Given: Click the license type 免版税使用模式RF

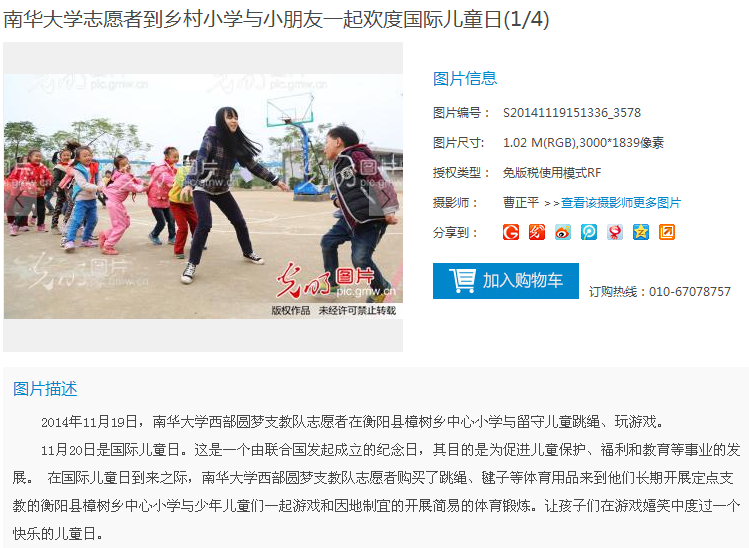Looking at the screenshot, I should [552, 172].
